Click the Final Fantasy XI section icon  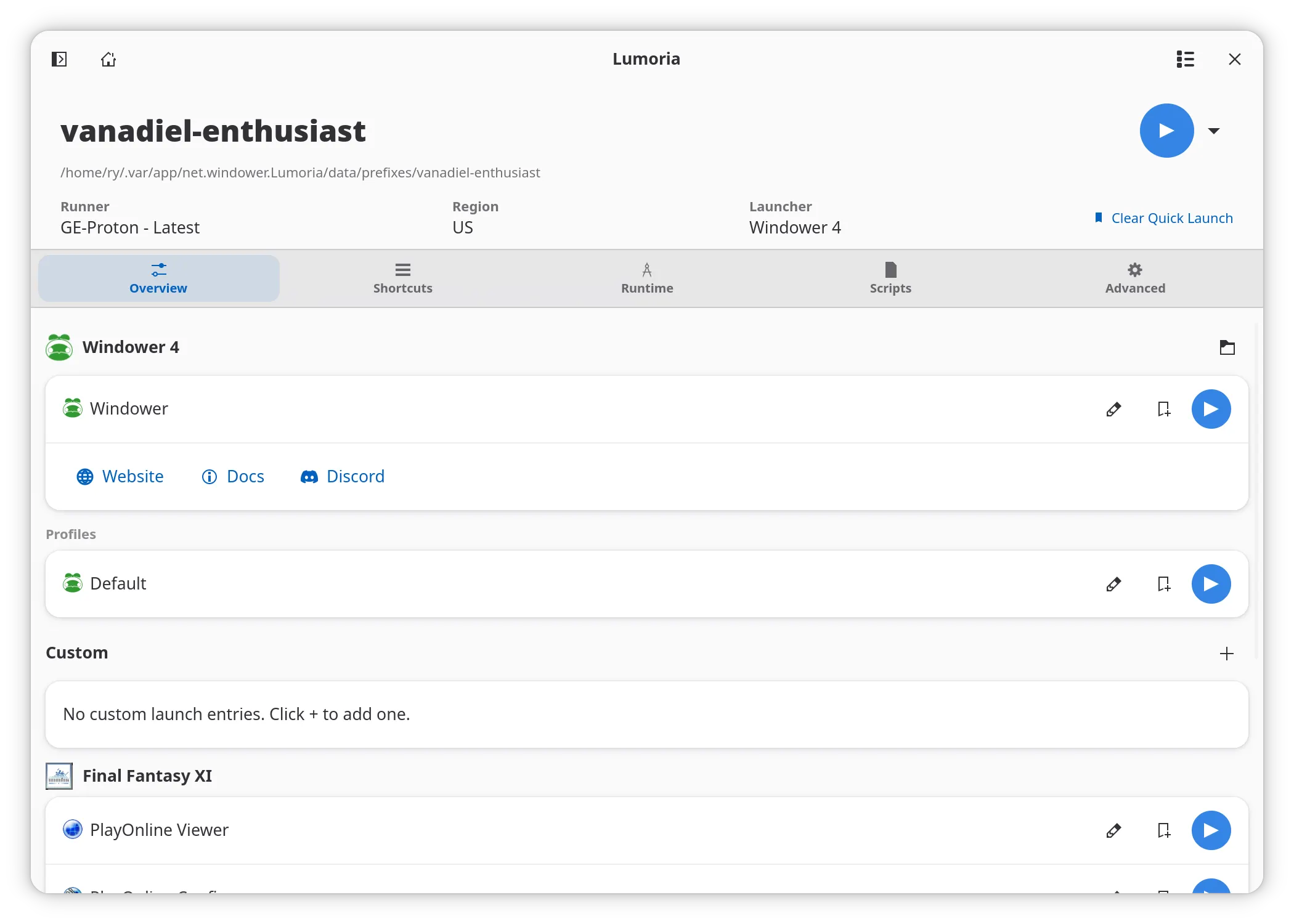coord(59,776)
